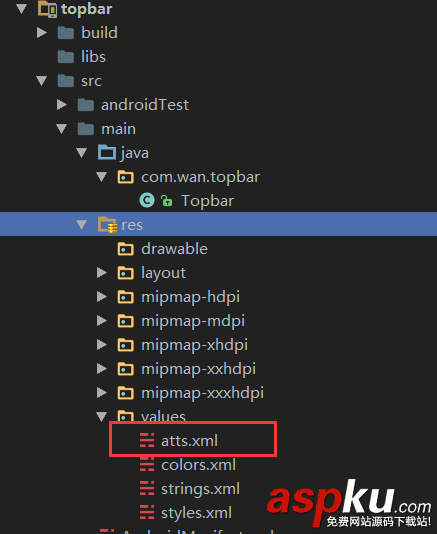Image resolution: width=437 pixels, height=534 pixels.
Task: Click the atts.xml file icon
Action: click(x=147, y=440)
